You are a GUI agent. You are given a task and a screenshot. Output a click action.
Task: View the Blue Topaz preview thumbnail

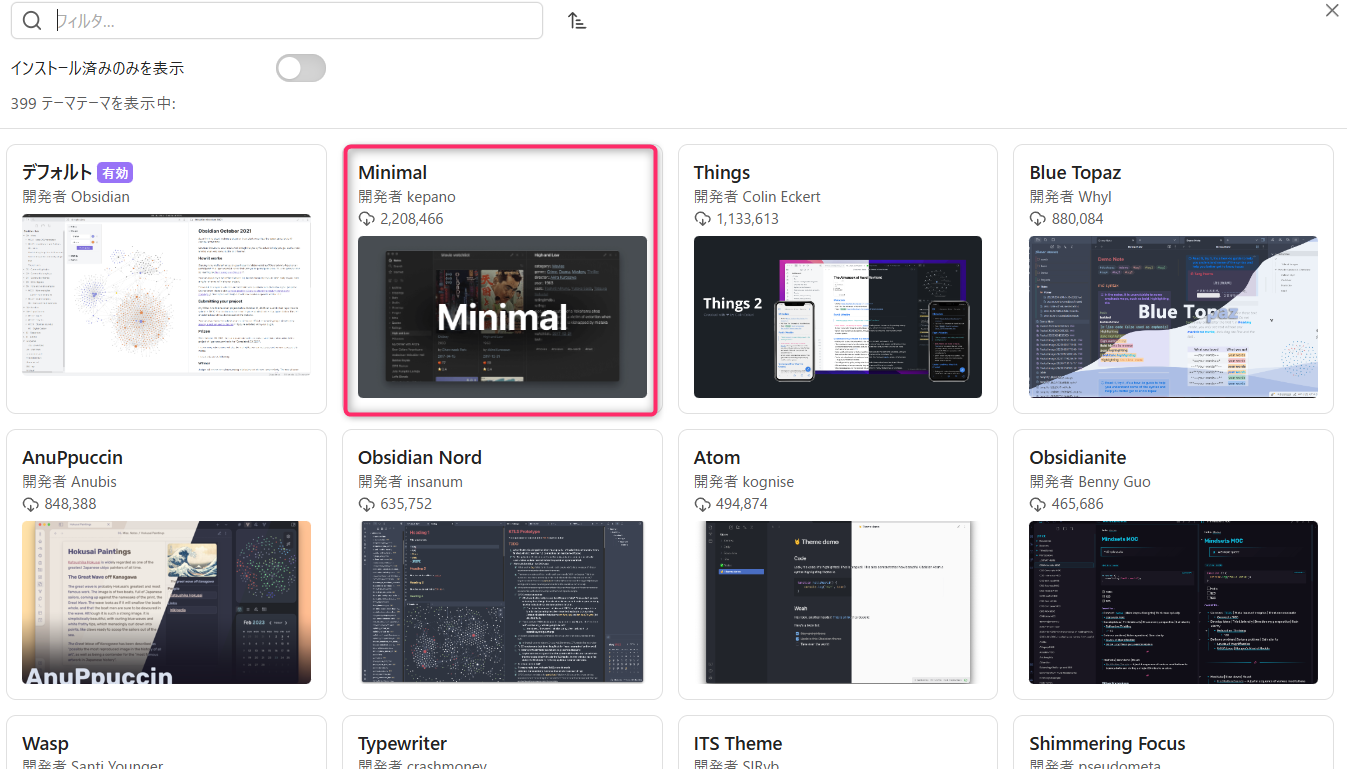tap(1173, 317)
